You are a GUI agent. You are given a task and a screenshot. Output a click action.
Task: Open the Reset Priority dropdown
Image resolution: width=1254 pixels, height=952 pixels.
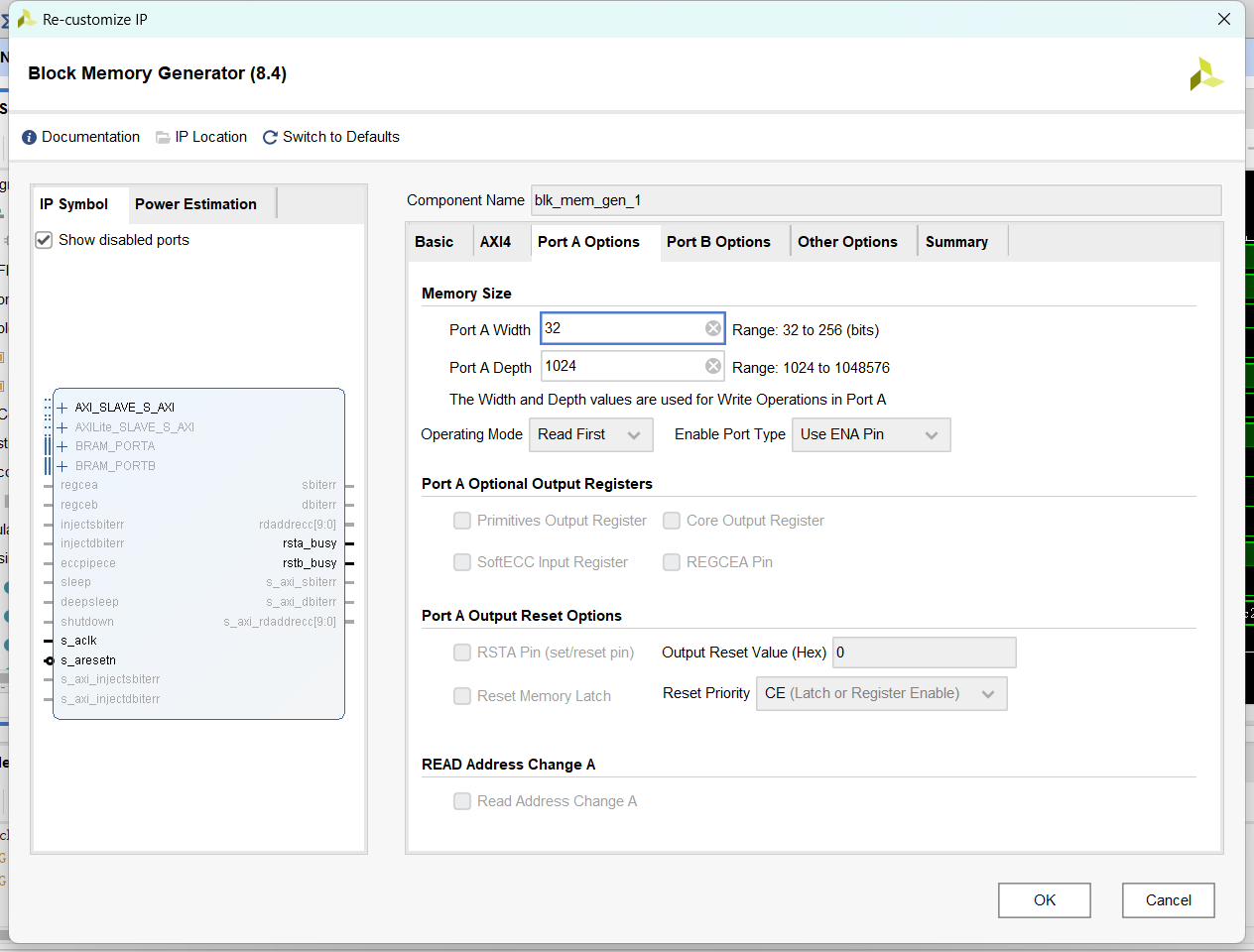click(x=880, y=693)
